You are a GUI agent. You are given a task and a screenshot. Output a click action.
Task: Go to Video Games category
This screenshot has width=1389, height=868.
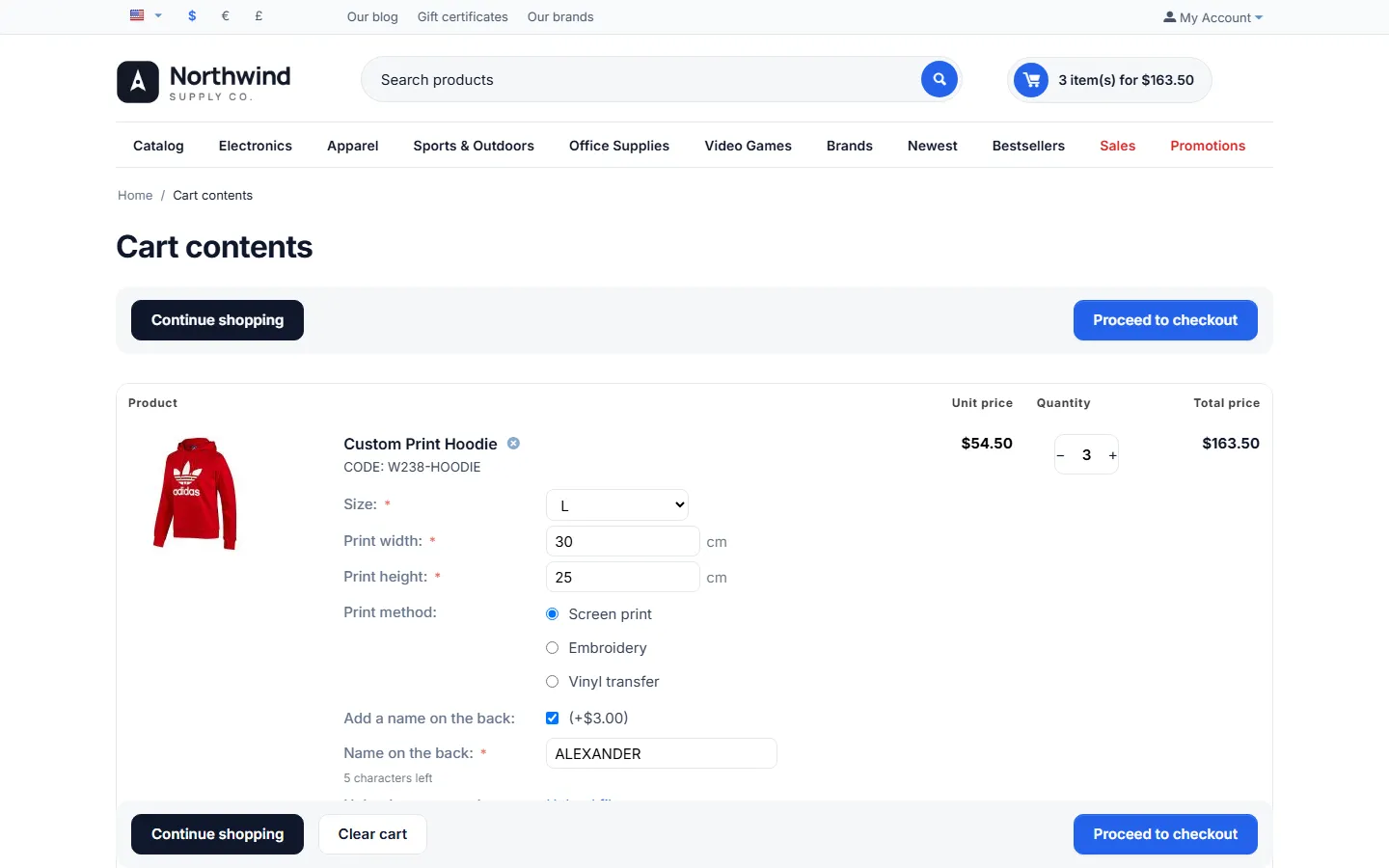(749, 146)
